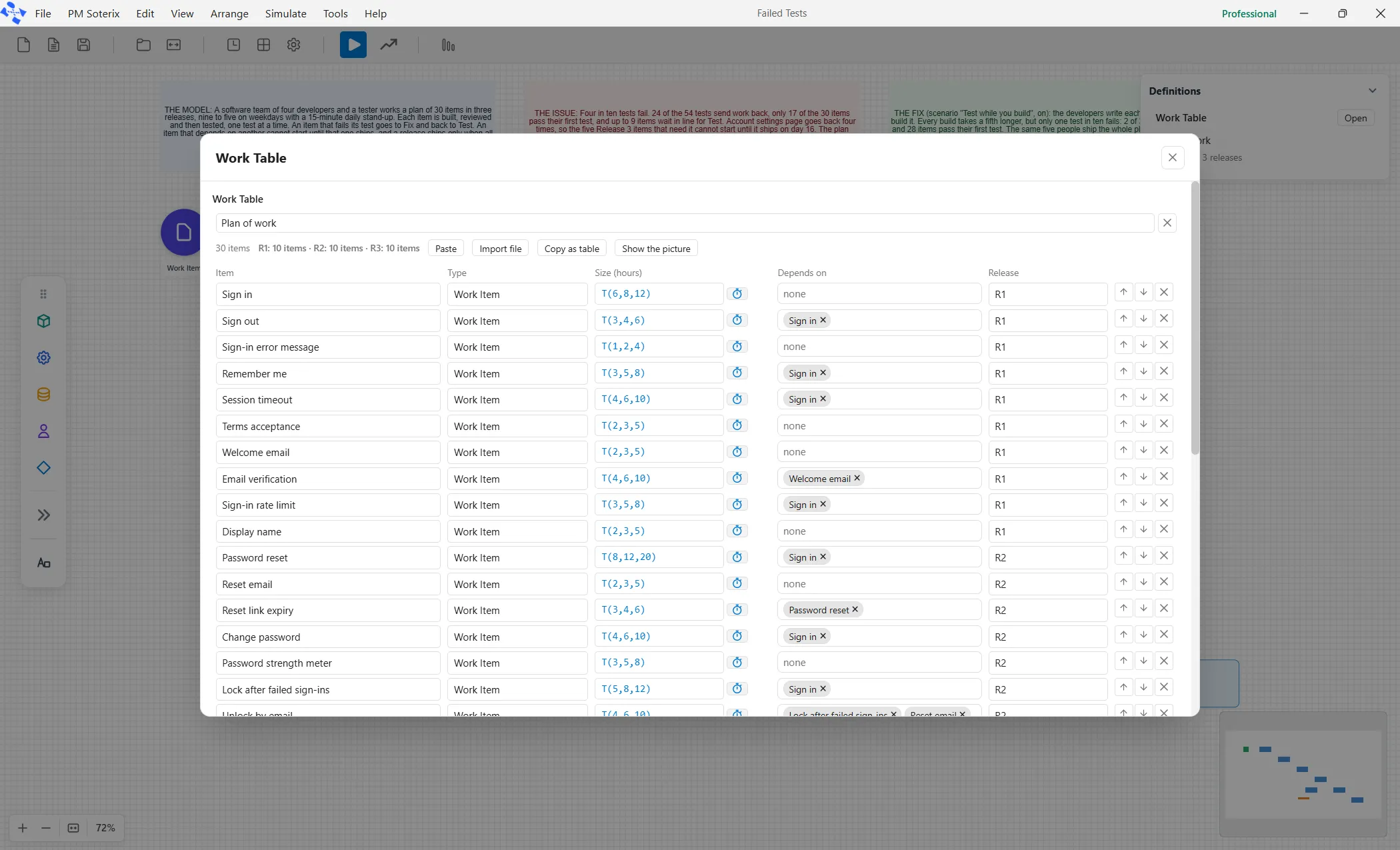Click the save disk icon
This screenshot has height=850, width=1400.
83,45
